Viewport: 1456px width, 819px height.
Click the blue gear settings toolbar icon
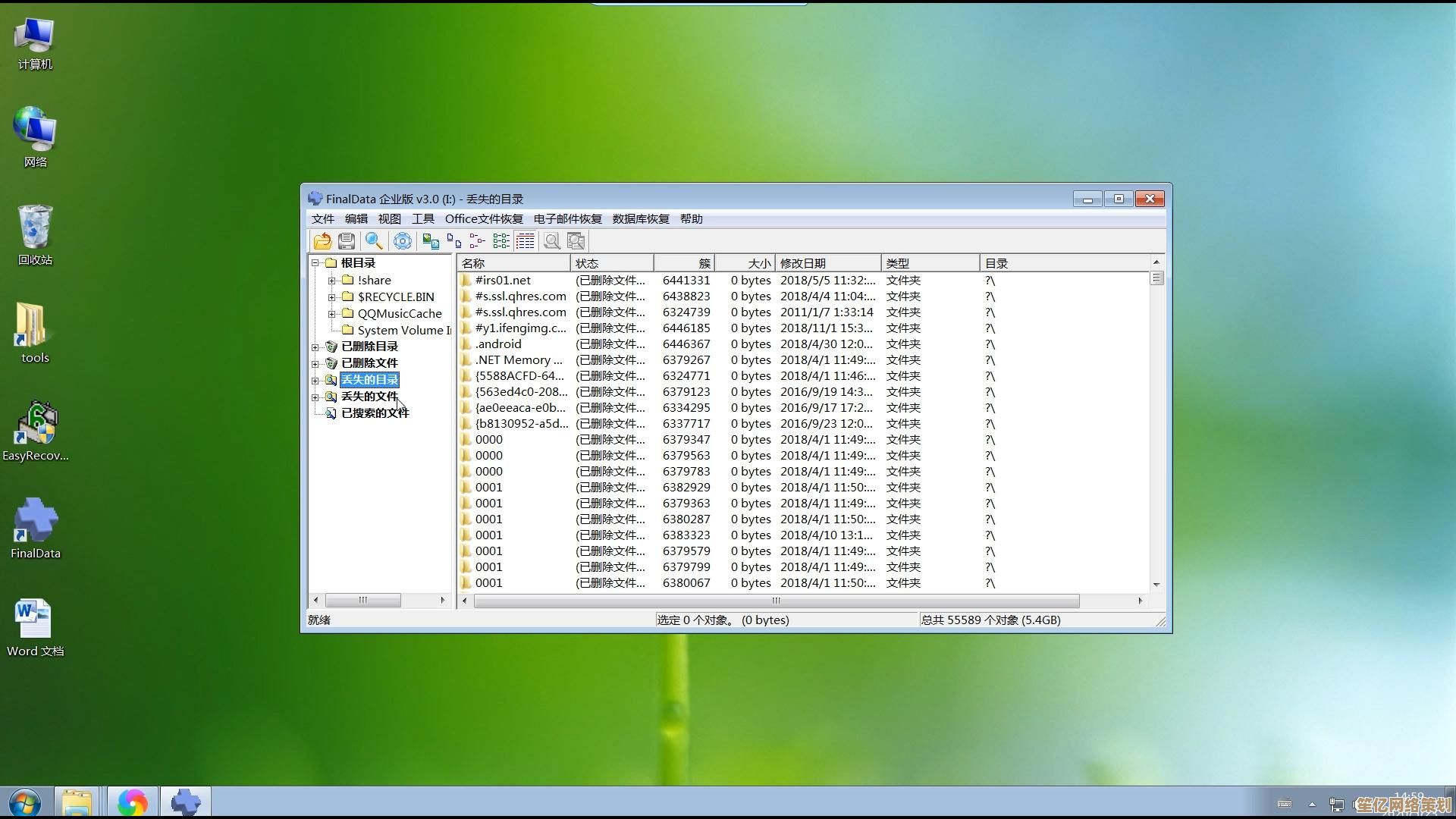click(403, 241)
